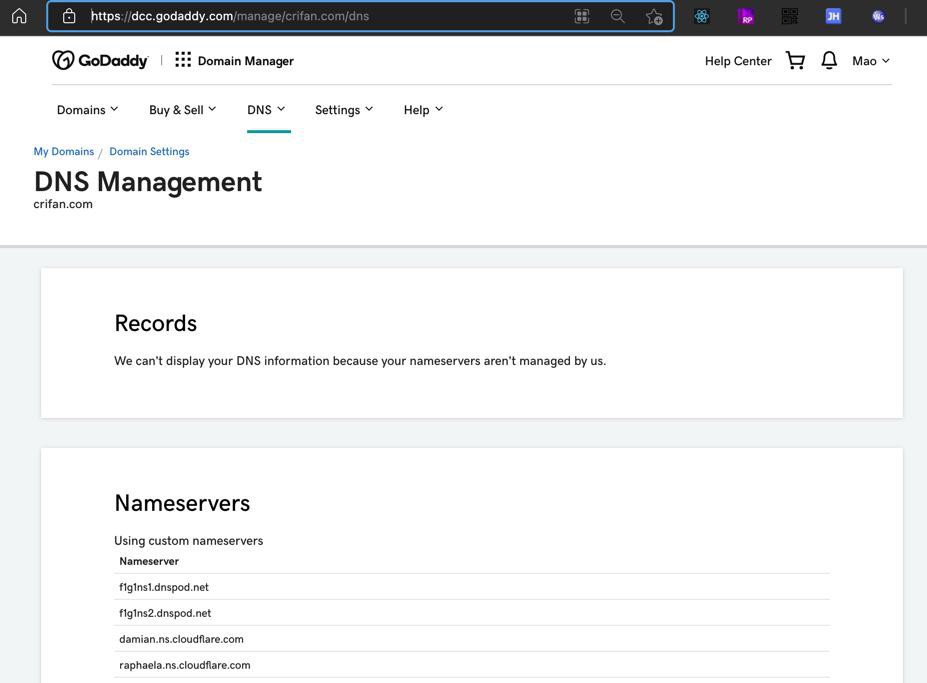Expand the Help menu

(423, 110)
